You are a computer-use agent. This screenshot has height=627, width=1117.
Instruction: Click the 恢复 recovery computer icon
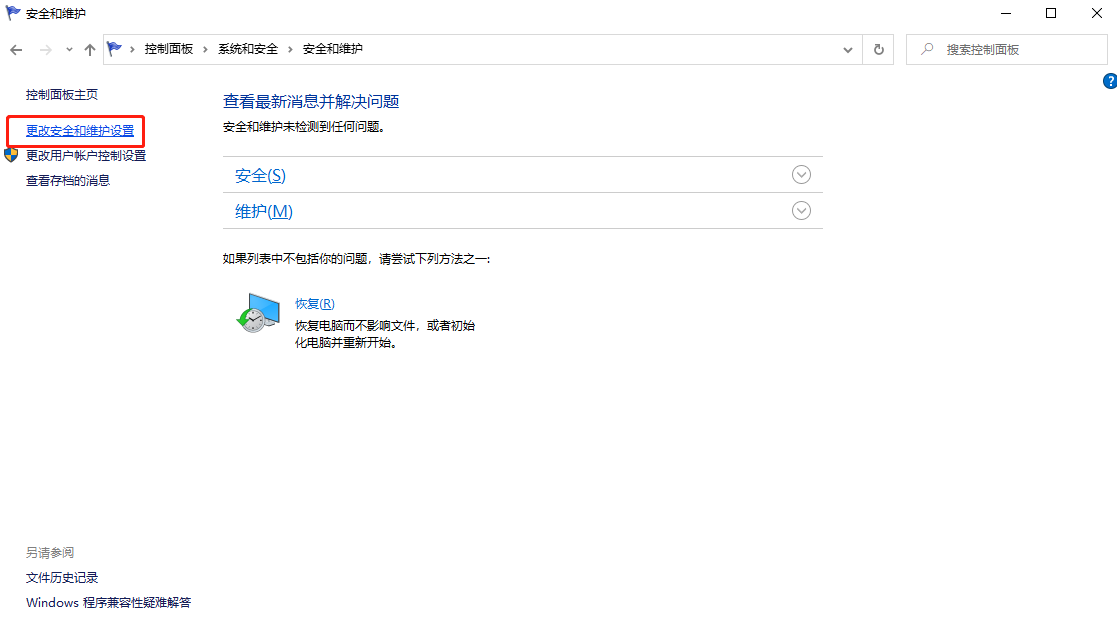tap(258, 315)
